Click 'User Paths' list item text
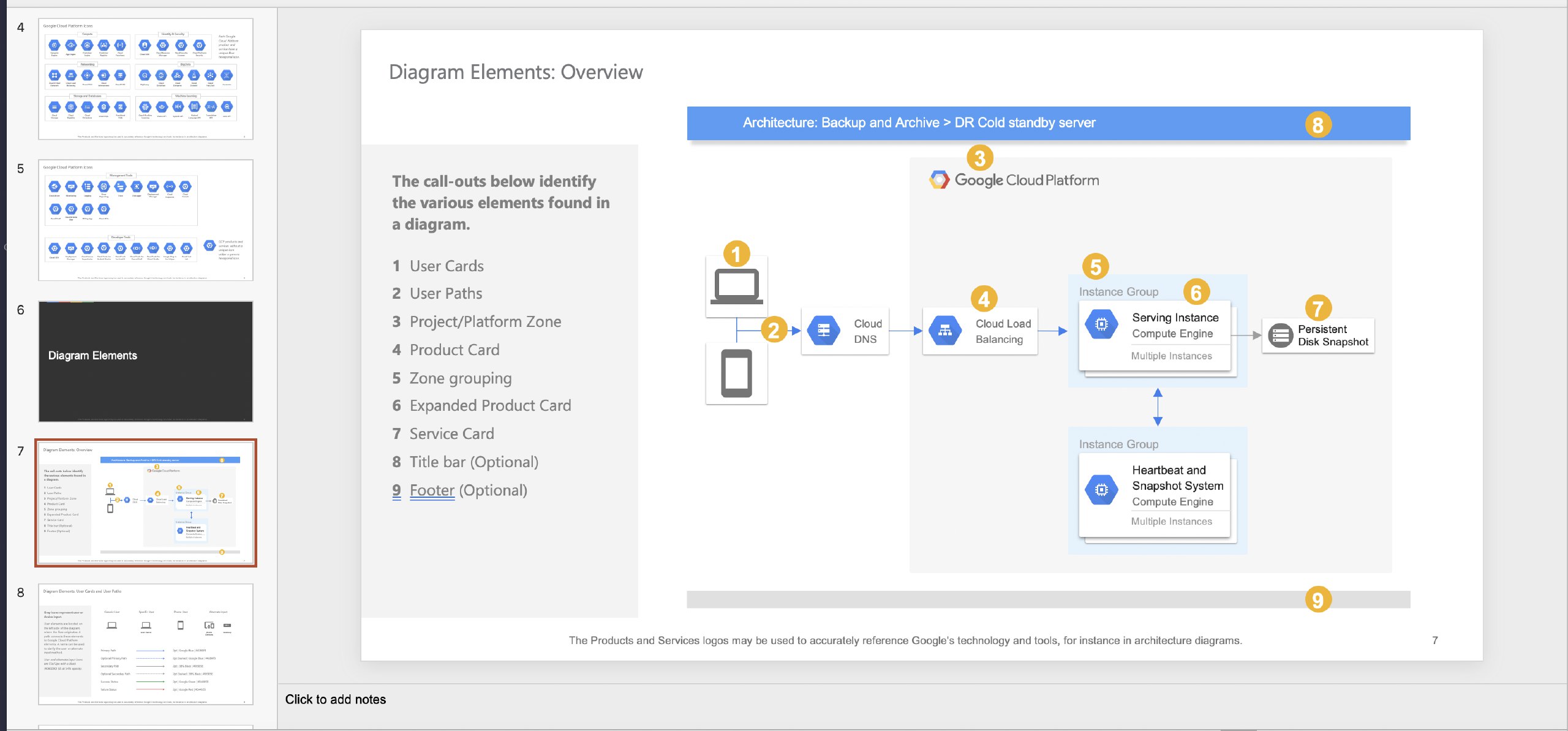This screenshot has width=1568, height=731. pos(446,294)
